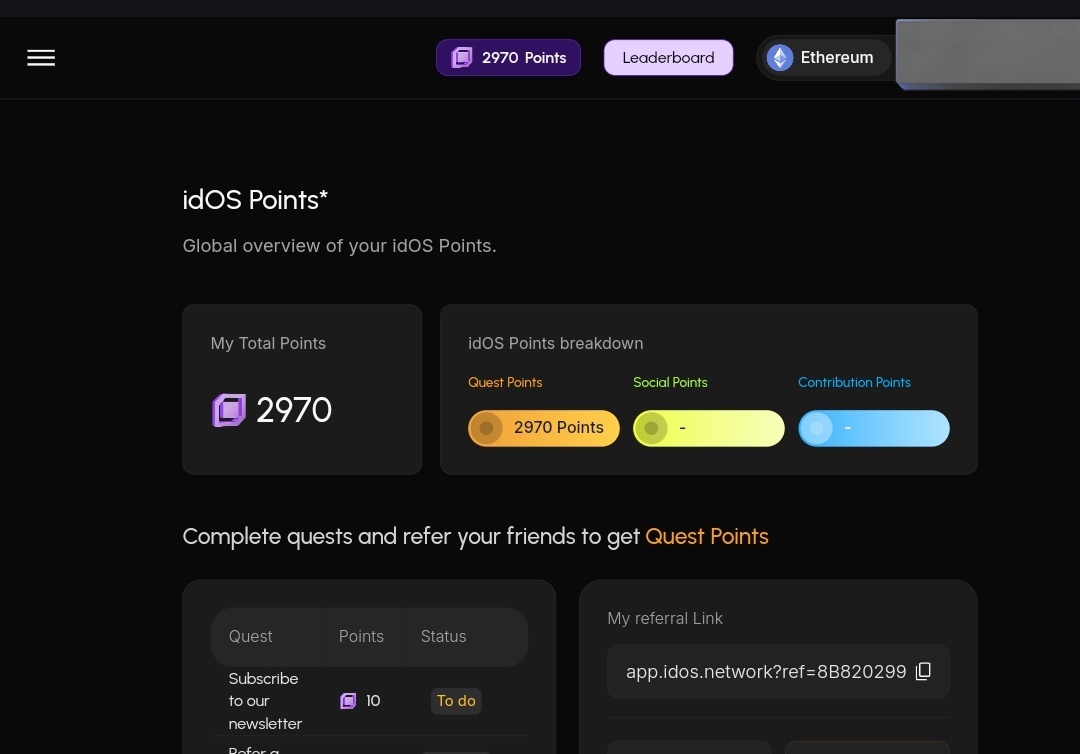Copy the referral link with the copy icon

coord(924,671)
